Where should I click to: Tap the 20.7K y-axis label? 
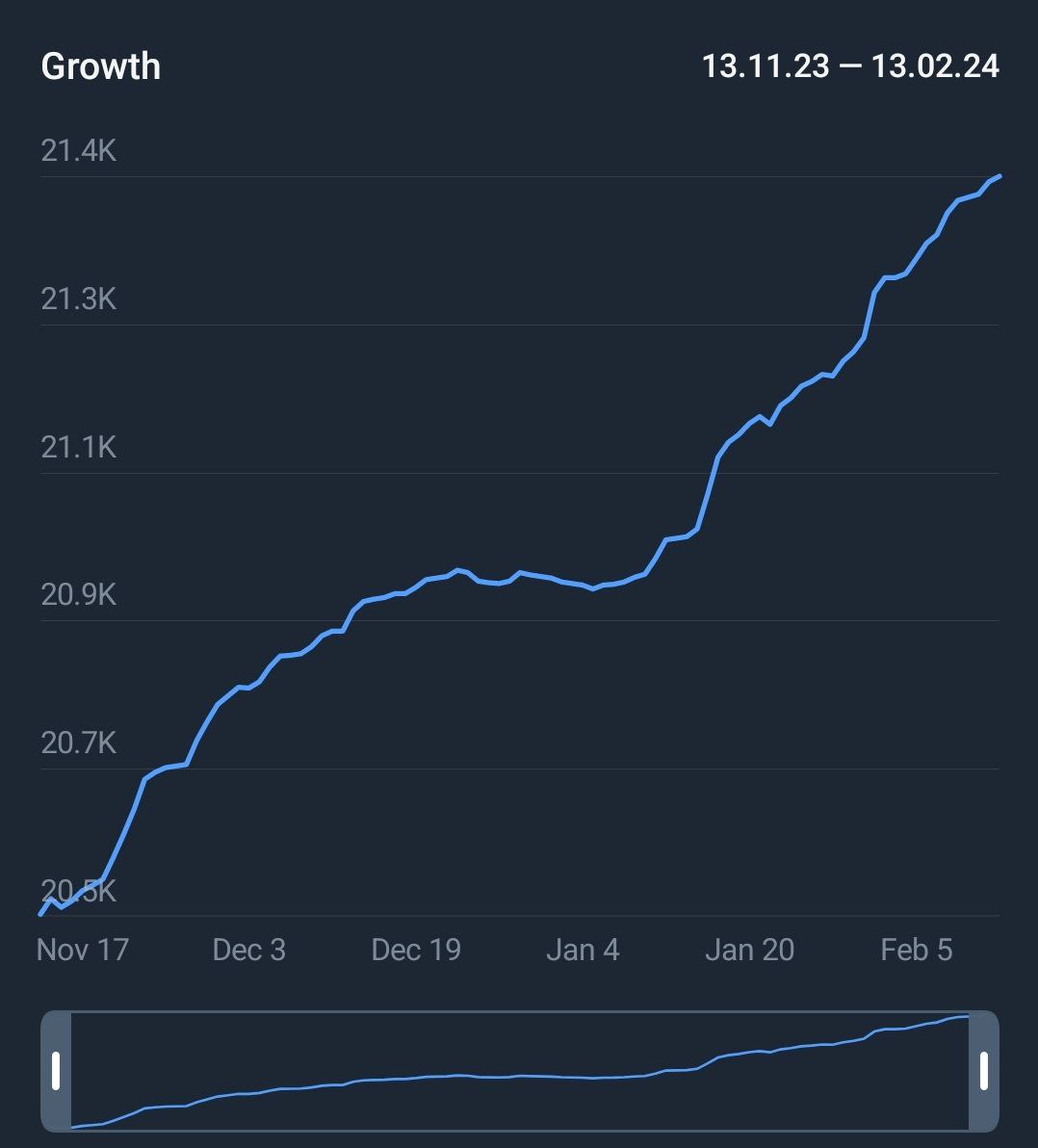(78, 743)
